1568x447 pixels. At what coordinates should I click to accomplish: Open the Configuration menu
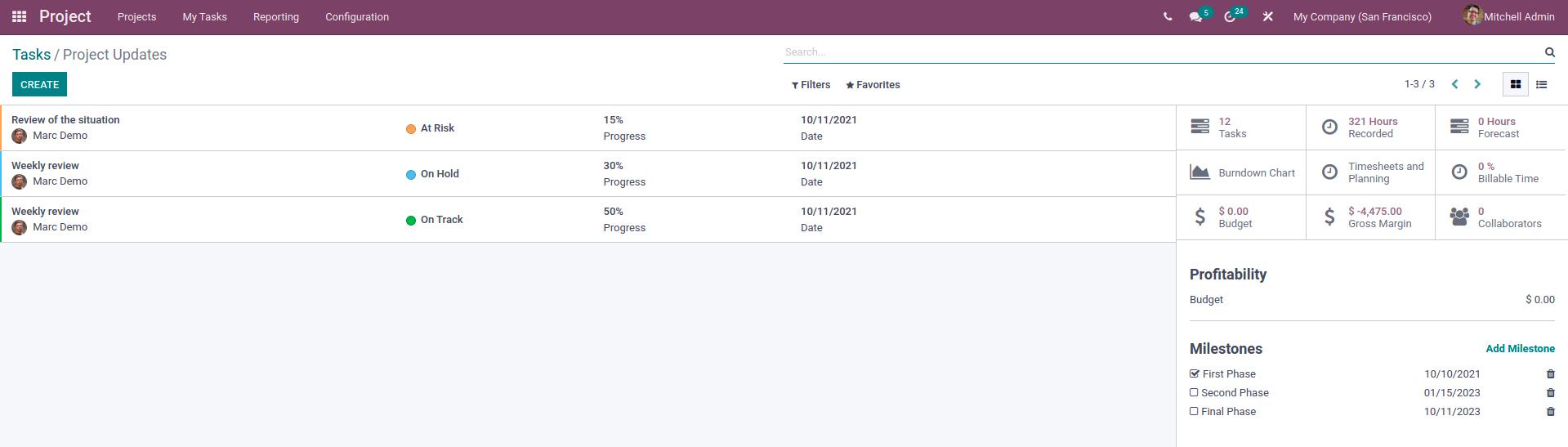click(357, 16)
